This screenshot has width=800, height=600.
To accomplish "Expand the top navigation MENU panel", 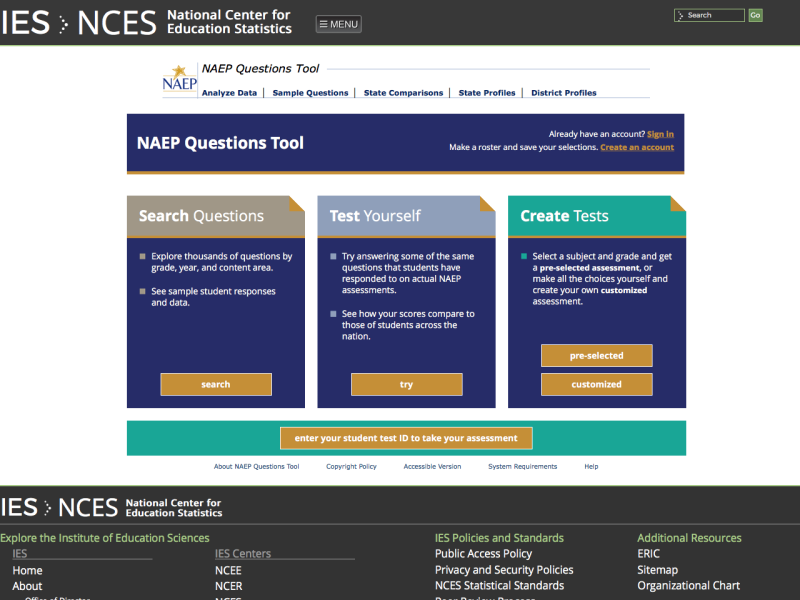I will pyautogui.click(x=337, y=23).
